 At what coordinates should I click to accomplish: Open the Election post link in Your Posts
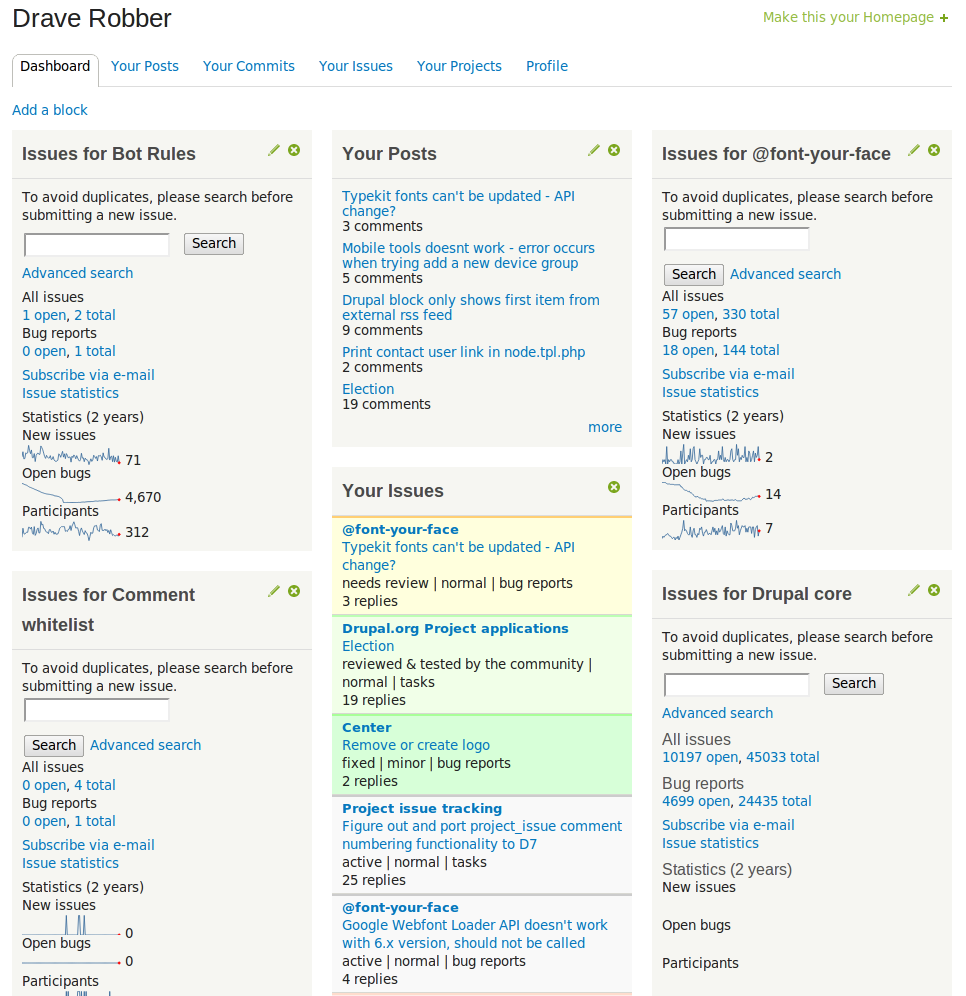tap(368, 389)
